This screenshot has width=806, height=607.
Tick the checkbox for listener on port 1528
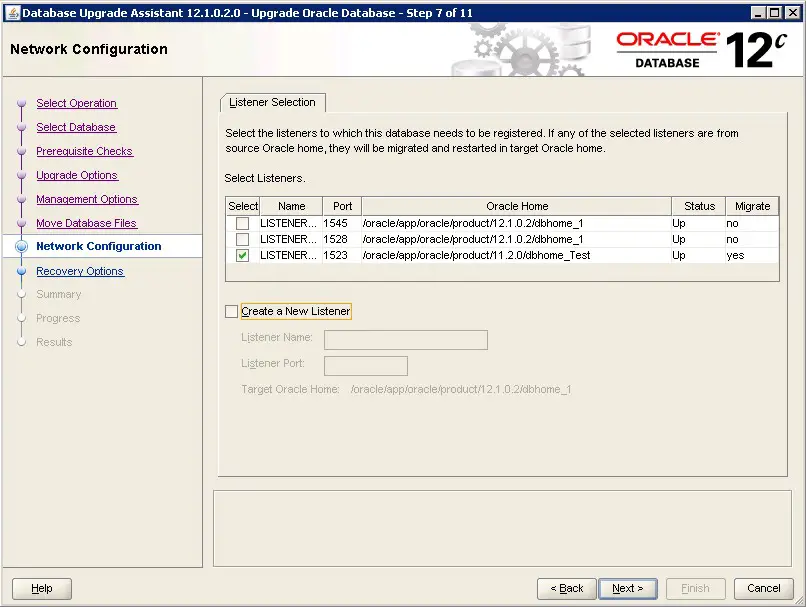pos(243,240)
